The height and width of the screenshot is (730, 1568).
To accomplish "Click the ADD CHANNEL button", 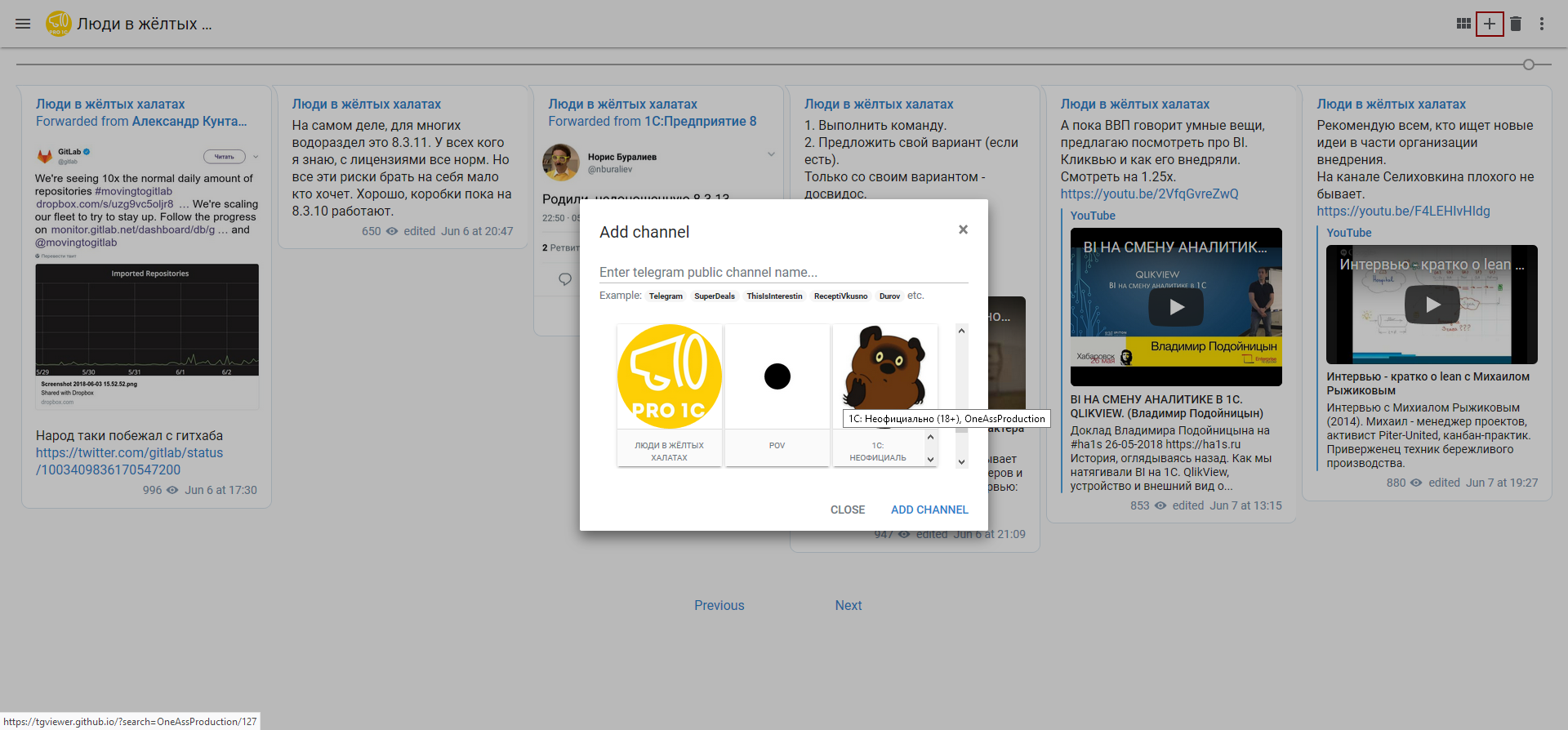I will click(x=929, y=510).
